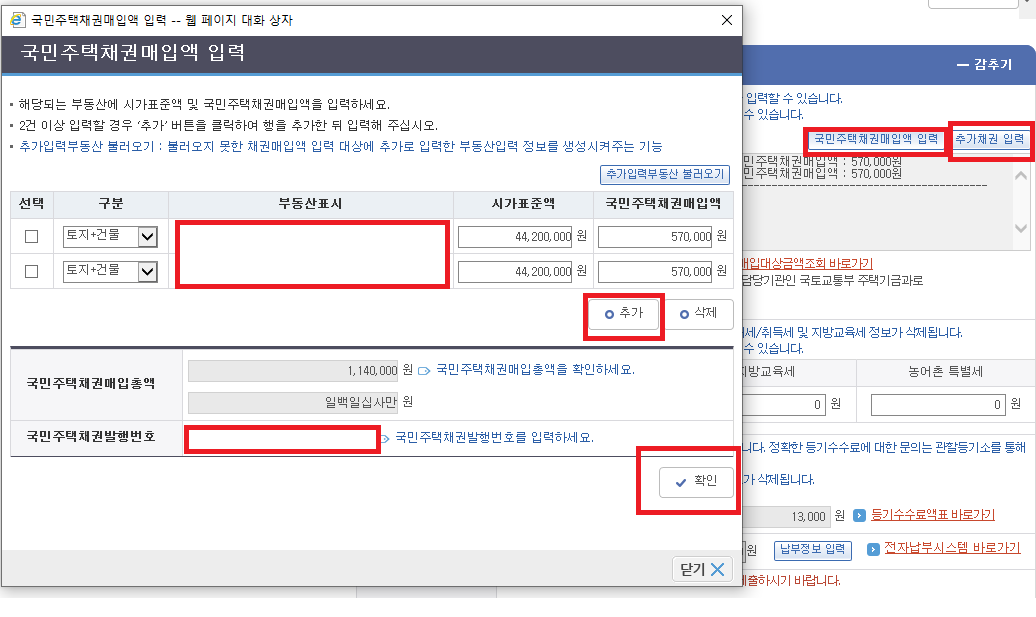Click the 납부정보 입력 button
Image resolution: width=1036 pixels, height=617 pixels.
812,548
